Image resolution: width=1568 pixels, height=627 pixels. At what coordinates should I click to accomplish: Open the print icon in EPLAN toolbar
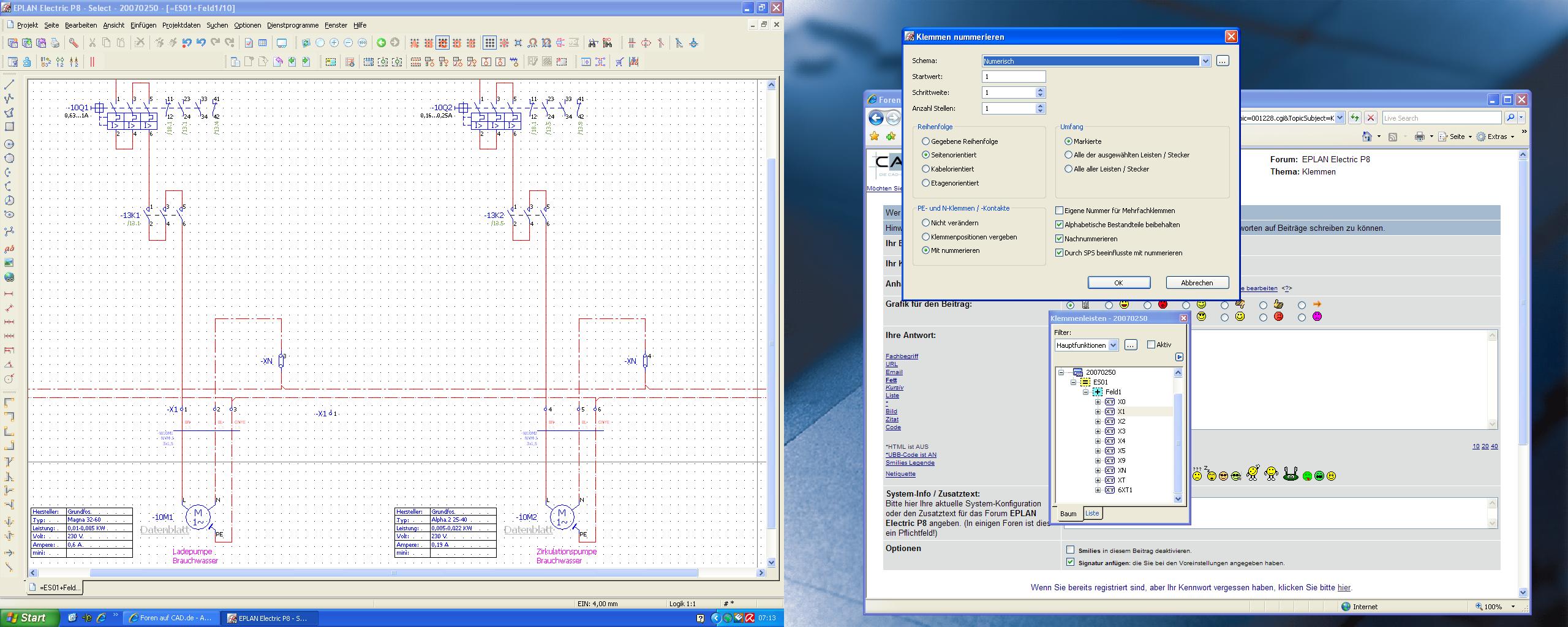point(55,43)
